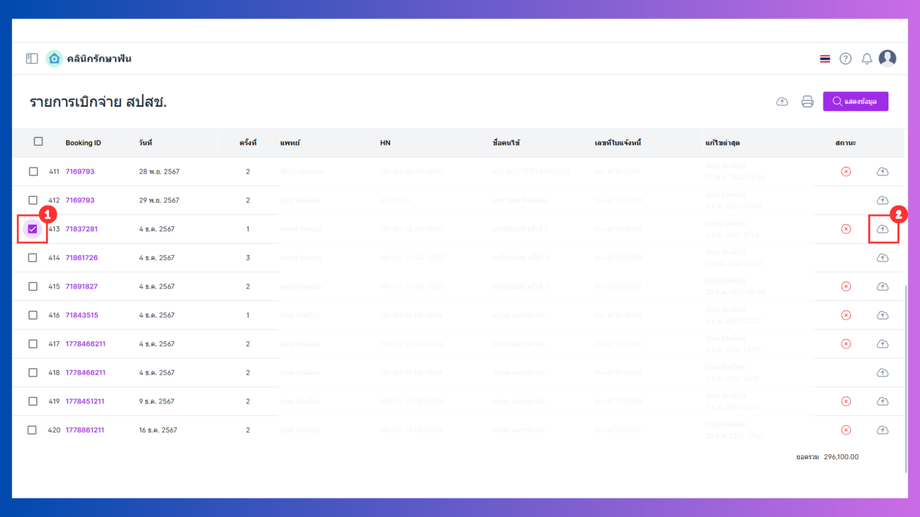Click the Booking ID column header
Image resolution: width=920 pixels, height=517 pixels.
[83, 143]
